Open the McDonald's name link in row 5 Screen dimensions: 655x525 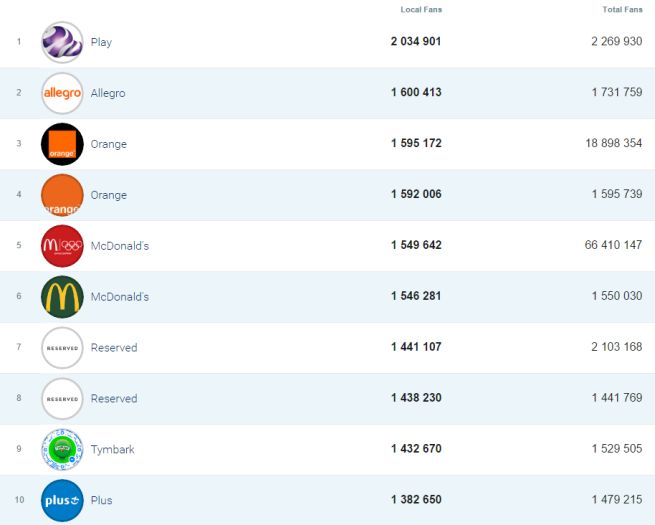click(x=119, y=246)
